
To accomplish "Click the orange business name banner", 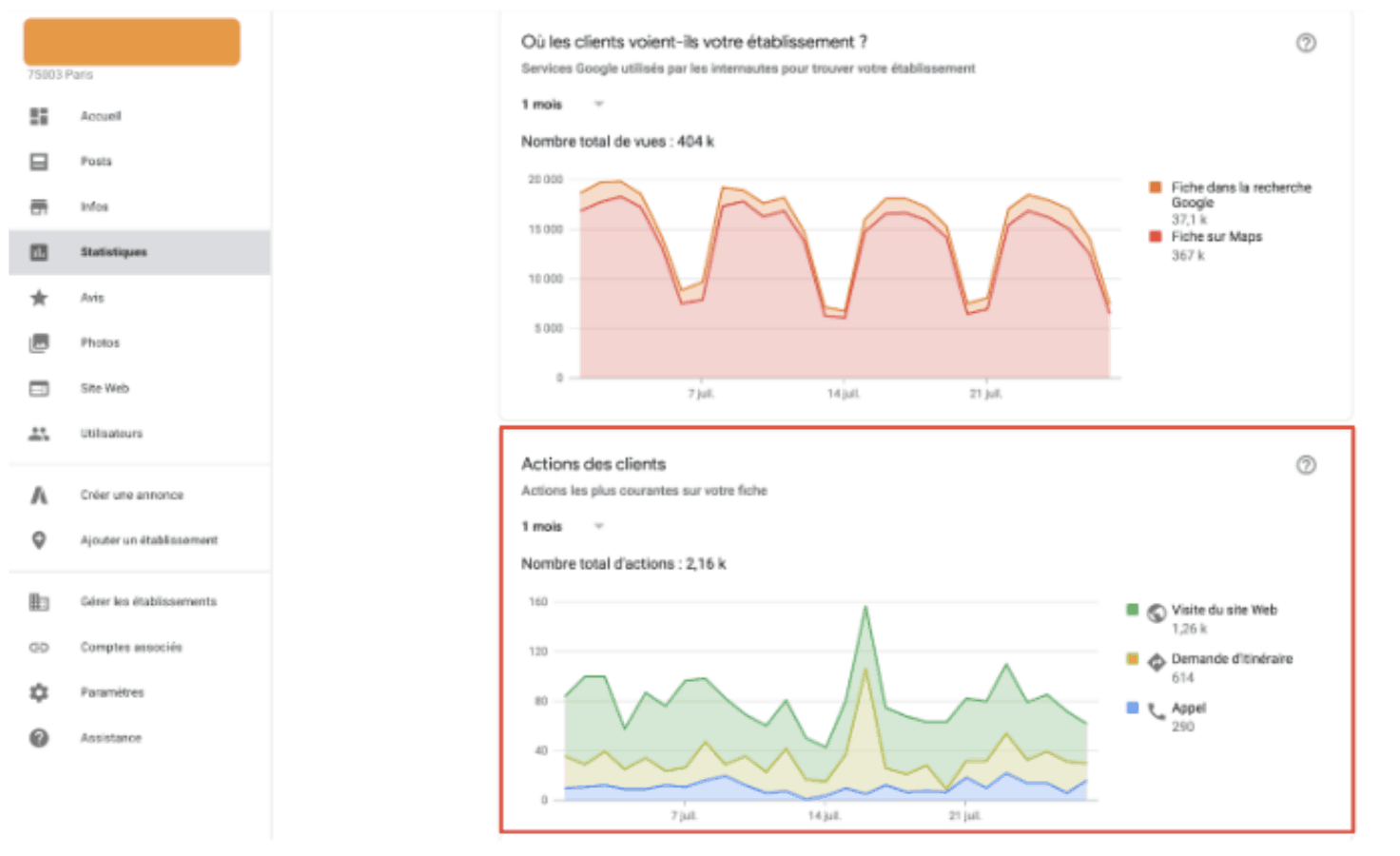I will (x=131, y=42).
